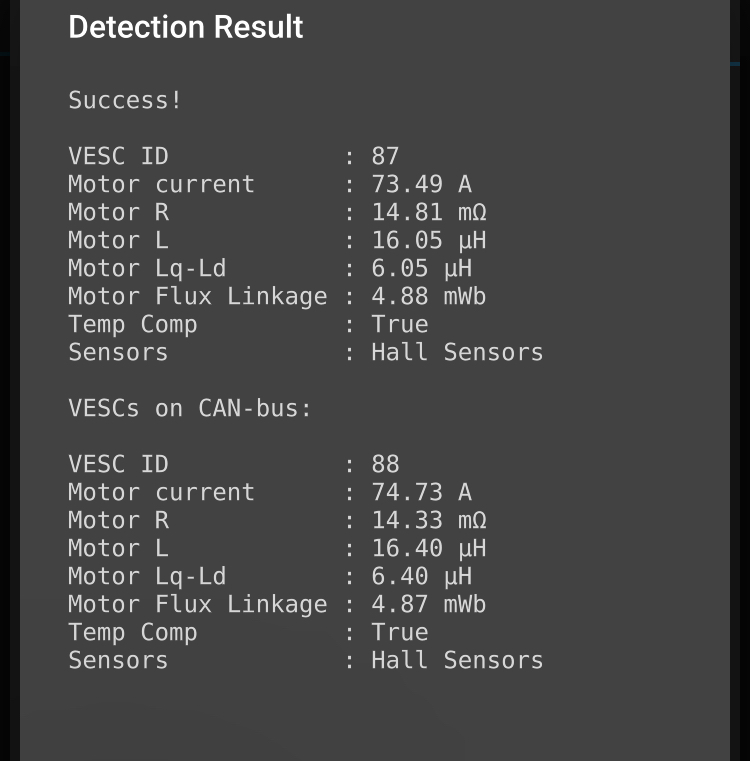Click the first Temp Comp True value
The width and height of the screenshot is (750, 761).
[x=400, y=325]
